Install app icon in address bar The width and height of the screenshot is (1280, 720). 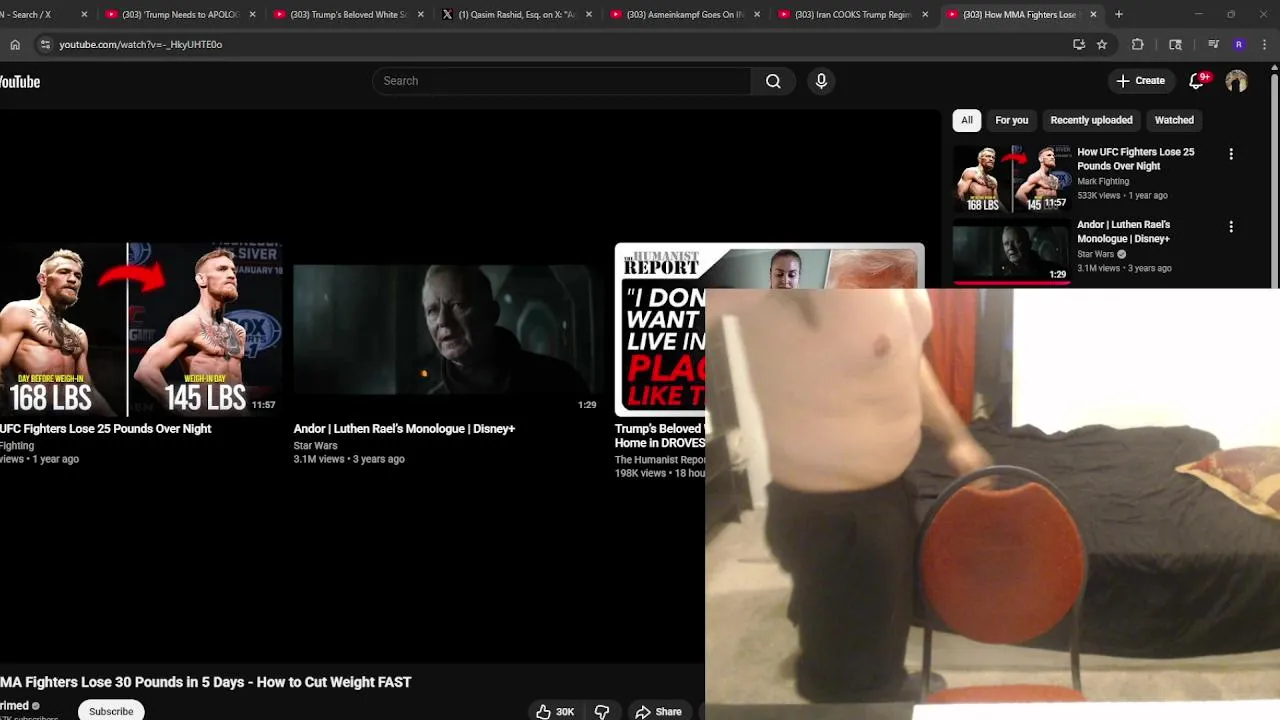coord(1078,44)
